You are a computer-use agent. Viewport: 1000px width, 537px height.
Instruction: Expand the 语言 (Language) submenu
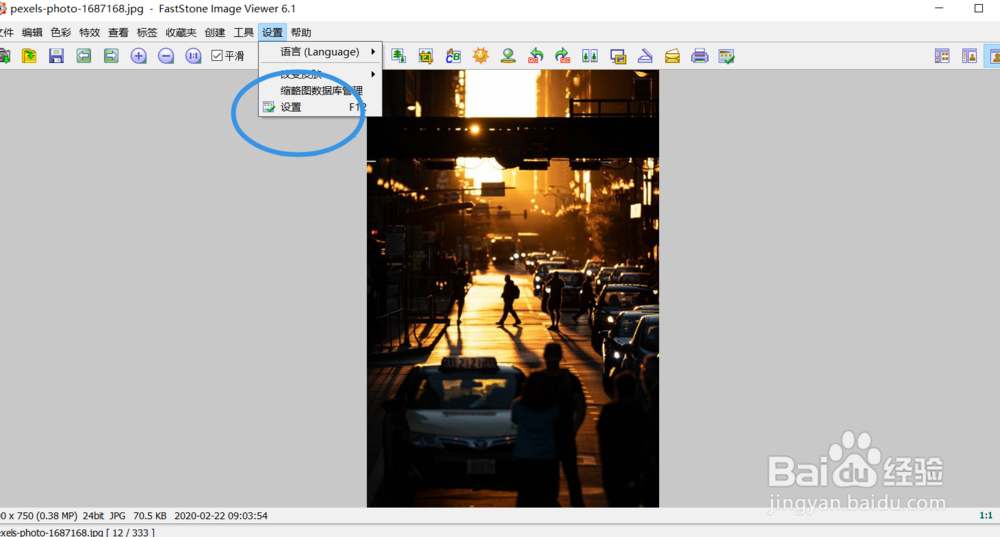tap(320, 52)
